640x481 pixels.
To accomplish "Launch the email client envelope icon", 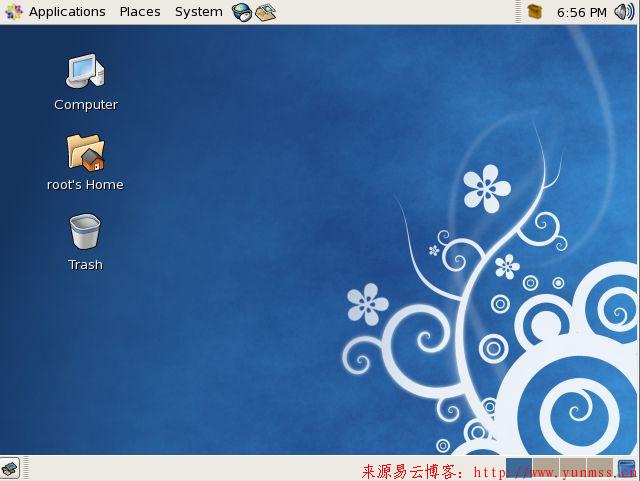I will pyautogui.click(x=266, y=12).
